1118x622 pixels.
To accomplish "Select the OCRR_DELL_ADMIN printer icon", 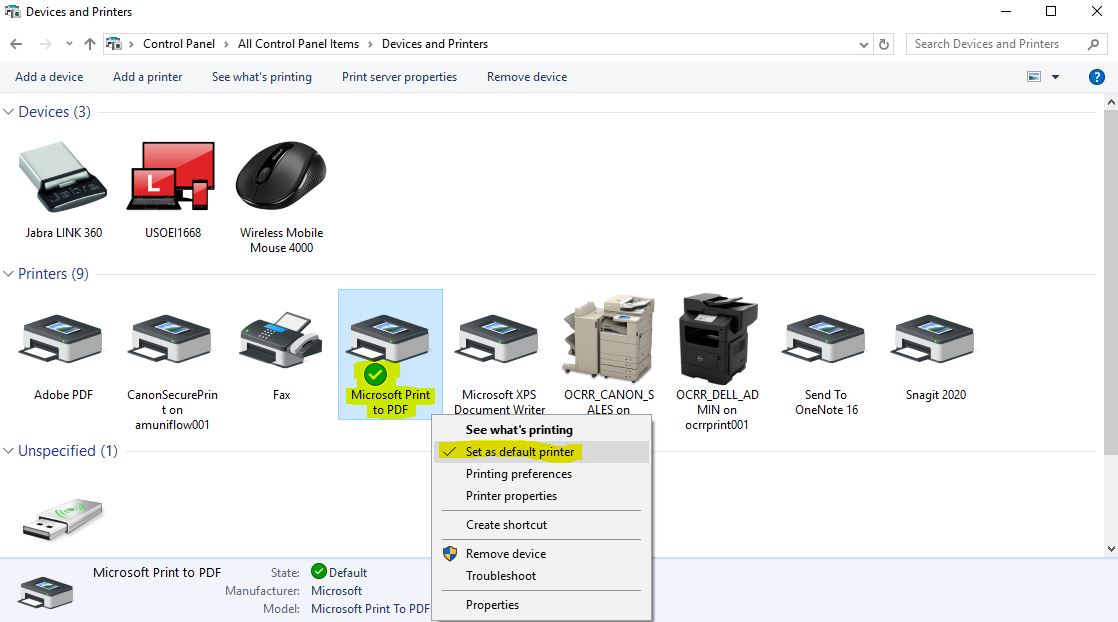I will [717, 339].
